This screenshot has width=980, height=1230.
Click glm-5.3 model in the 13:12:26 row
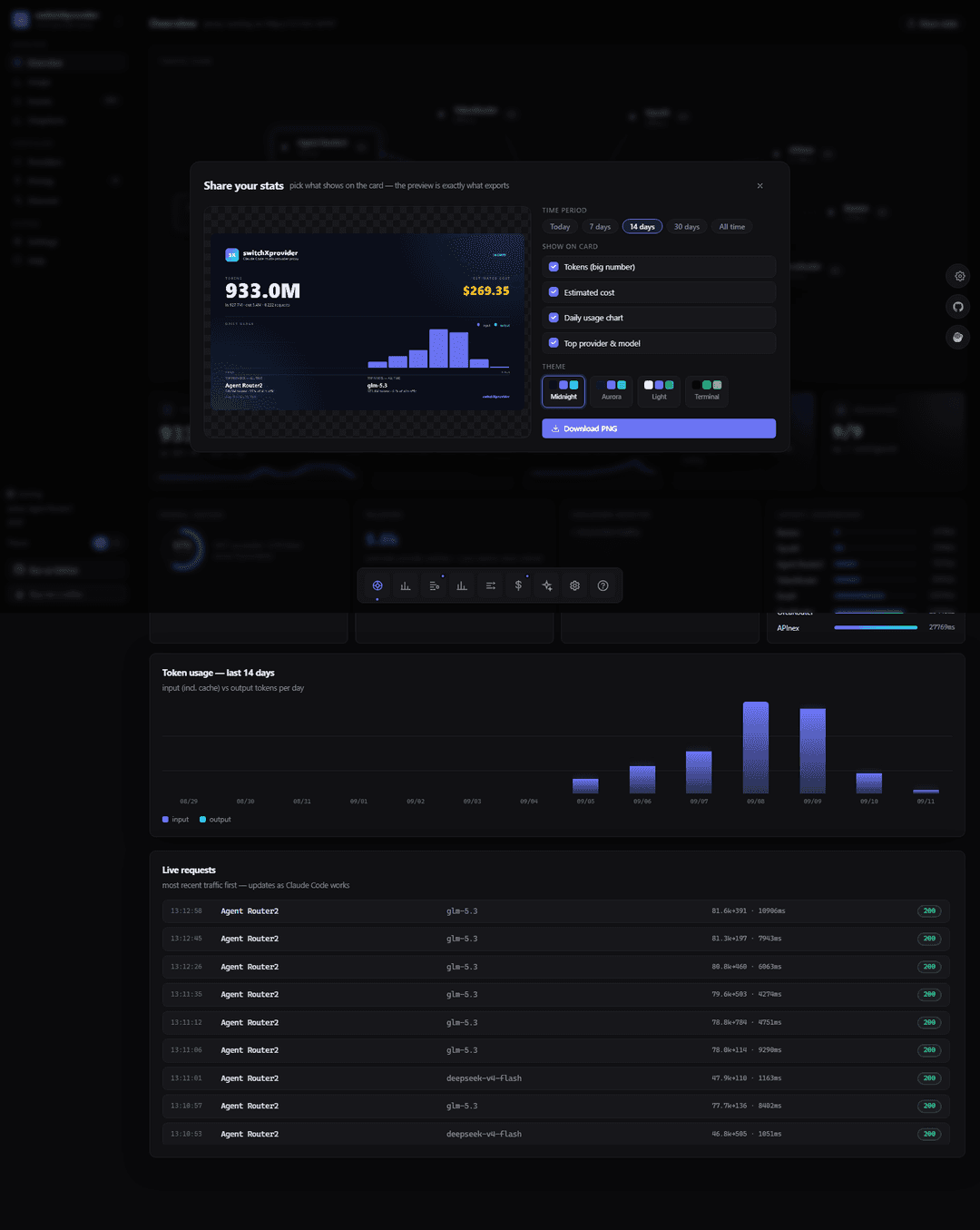462,967
